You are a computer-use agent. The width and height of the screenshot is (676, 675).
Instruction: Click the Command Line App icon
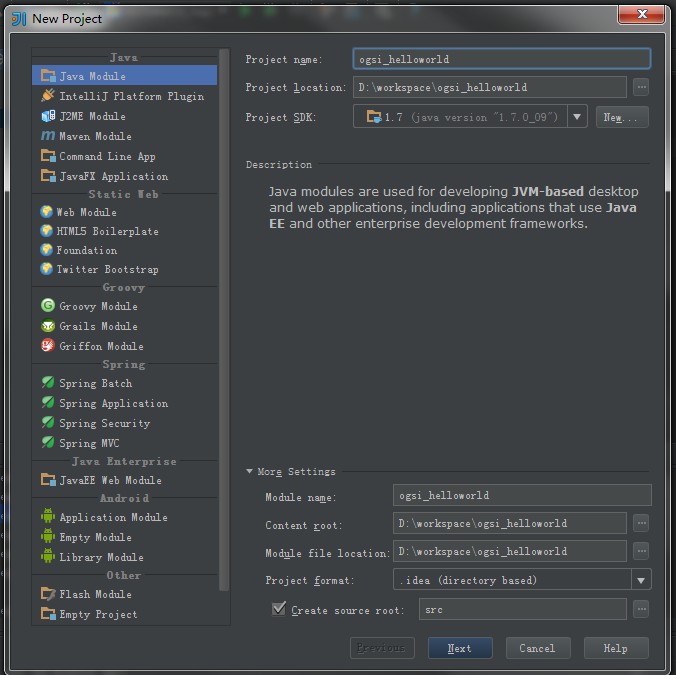tap(48, 156)
